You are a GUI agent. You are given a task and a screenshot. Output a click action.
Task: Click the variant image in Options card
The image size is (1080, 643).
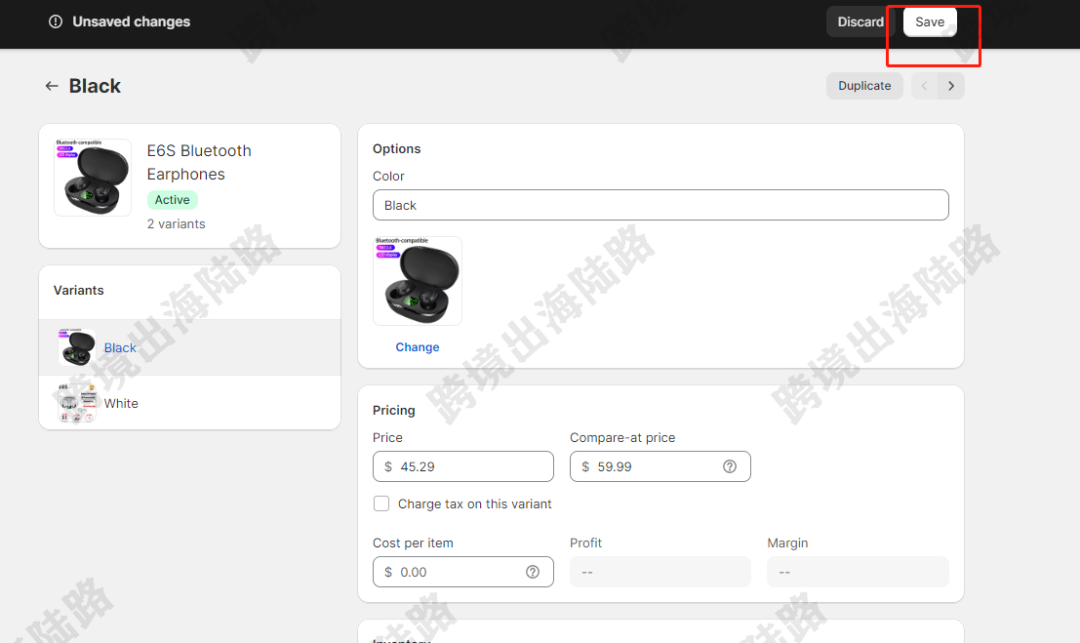[417, 281]
